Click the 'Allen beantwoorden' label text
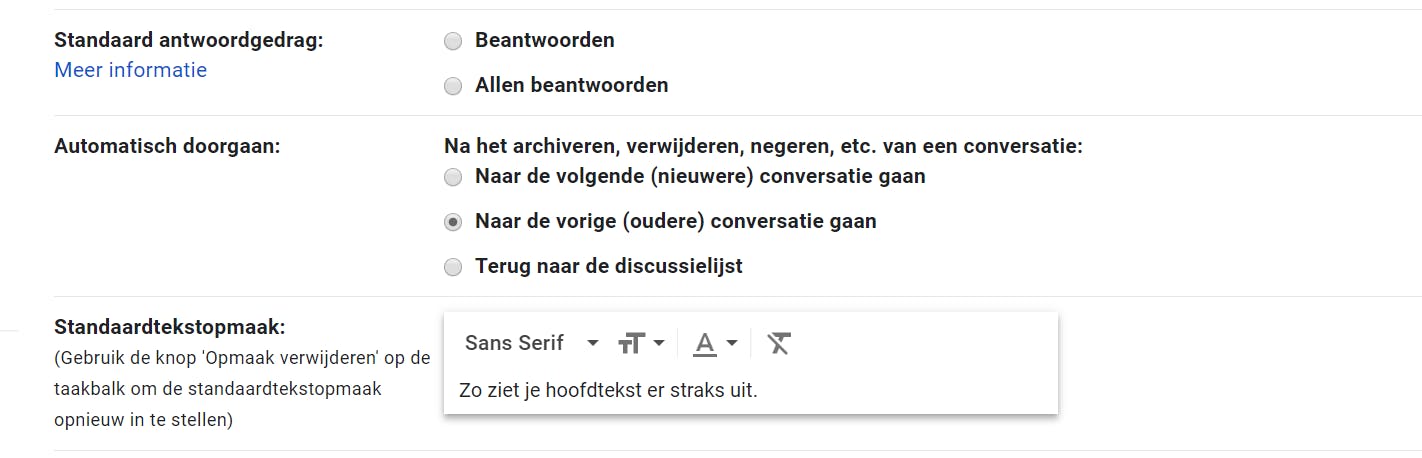This screenshot has width=1422, height=458. coord(571,85)
